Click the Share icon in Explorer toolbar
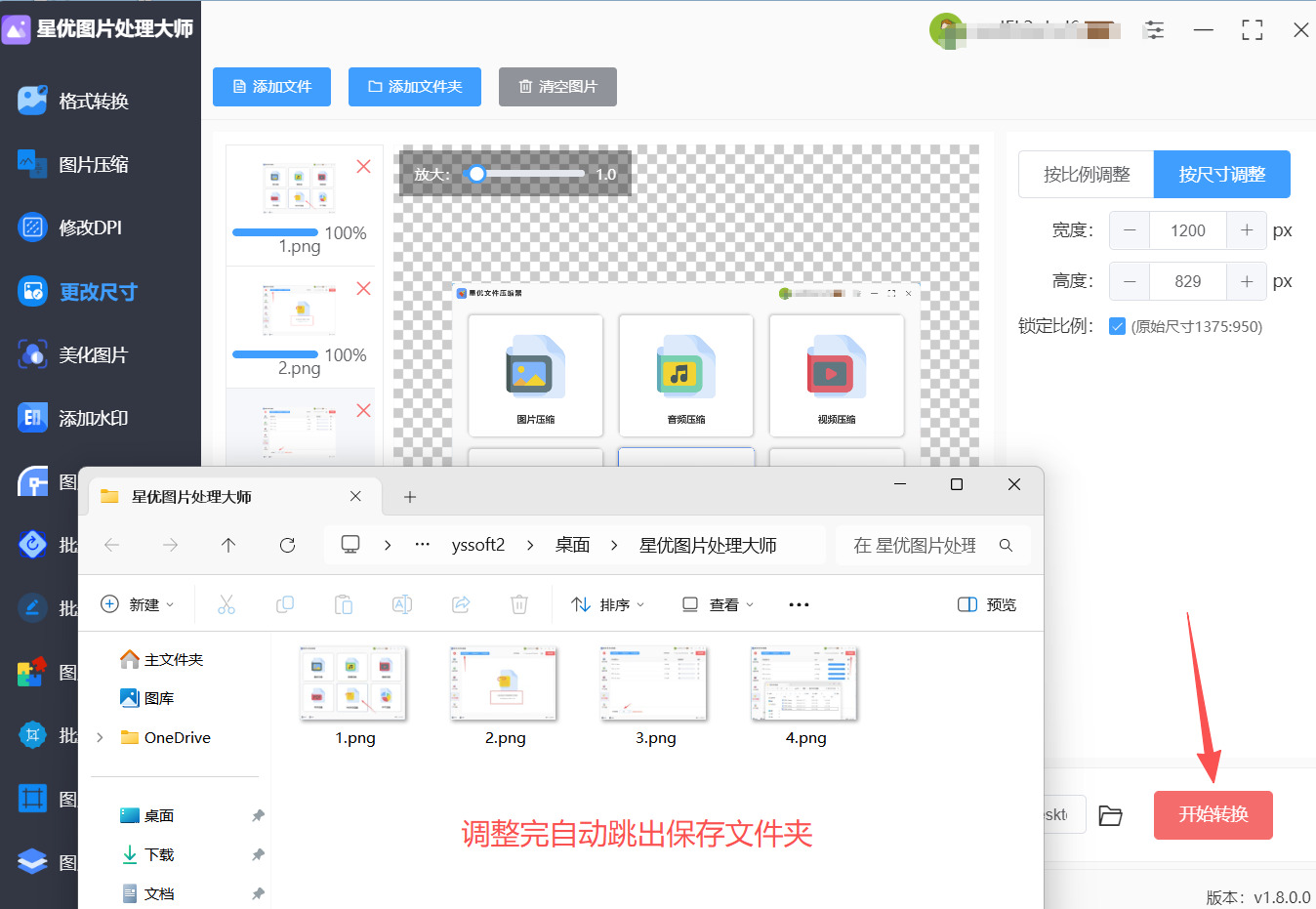The height and width of the screenshot is (909, 1316). [461, 604]
